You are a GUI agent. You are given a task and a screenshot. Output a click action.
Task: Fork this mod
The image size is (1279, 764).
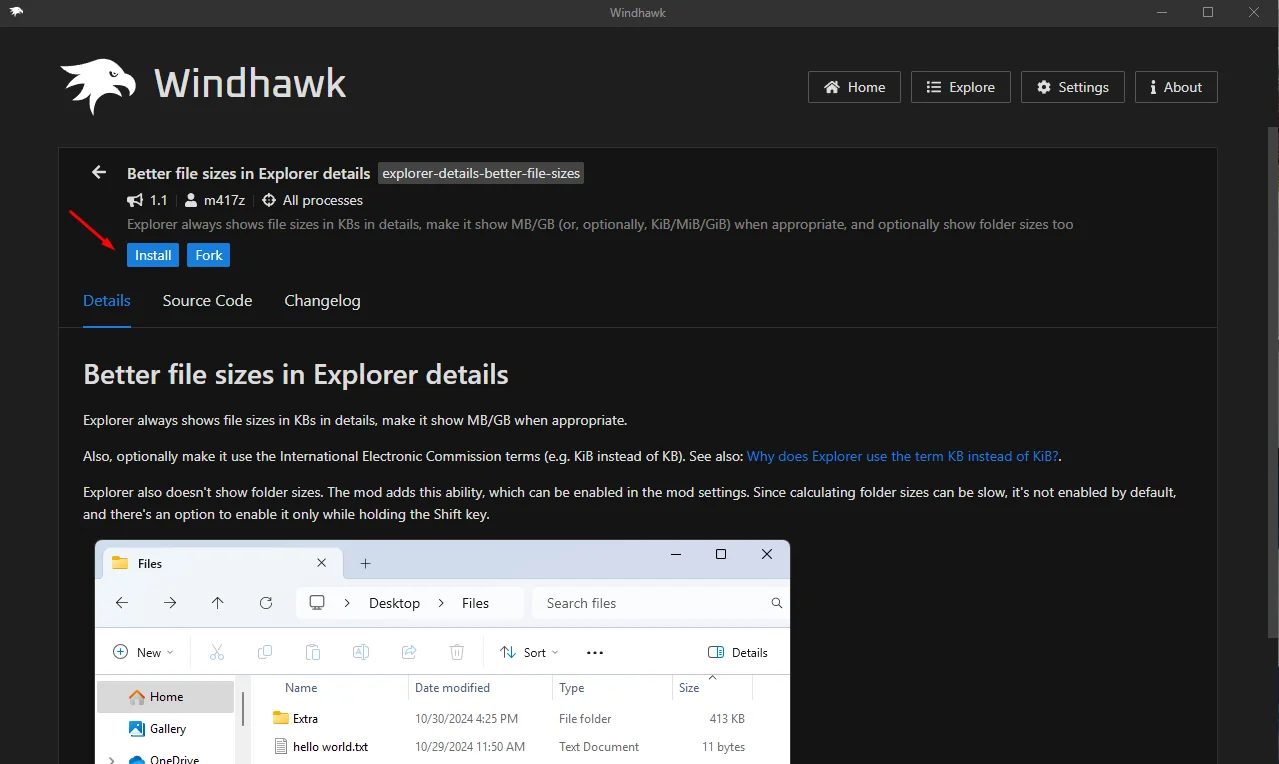[209, 255]
